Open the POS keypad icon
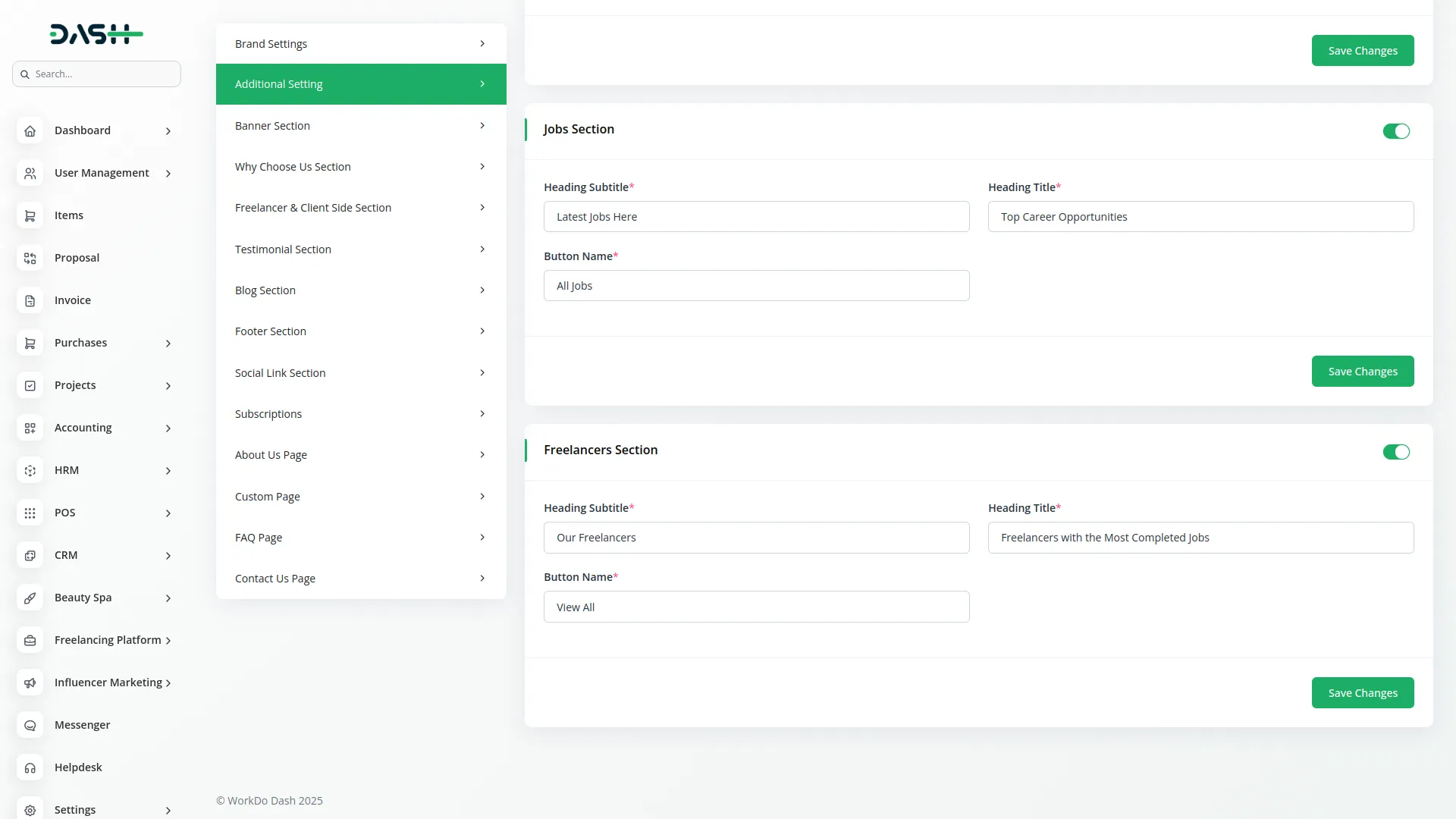 (x=30, y=513)
